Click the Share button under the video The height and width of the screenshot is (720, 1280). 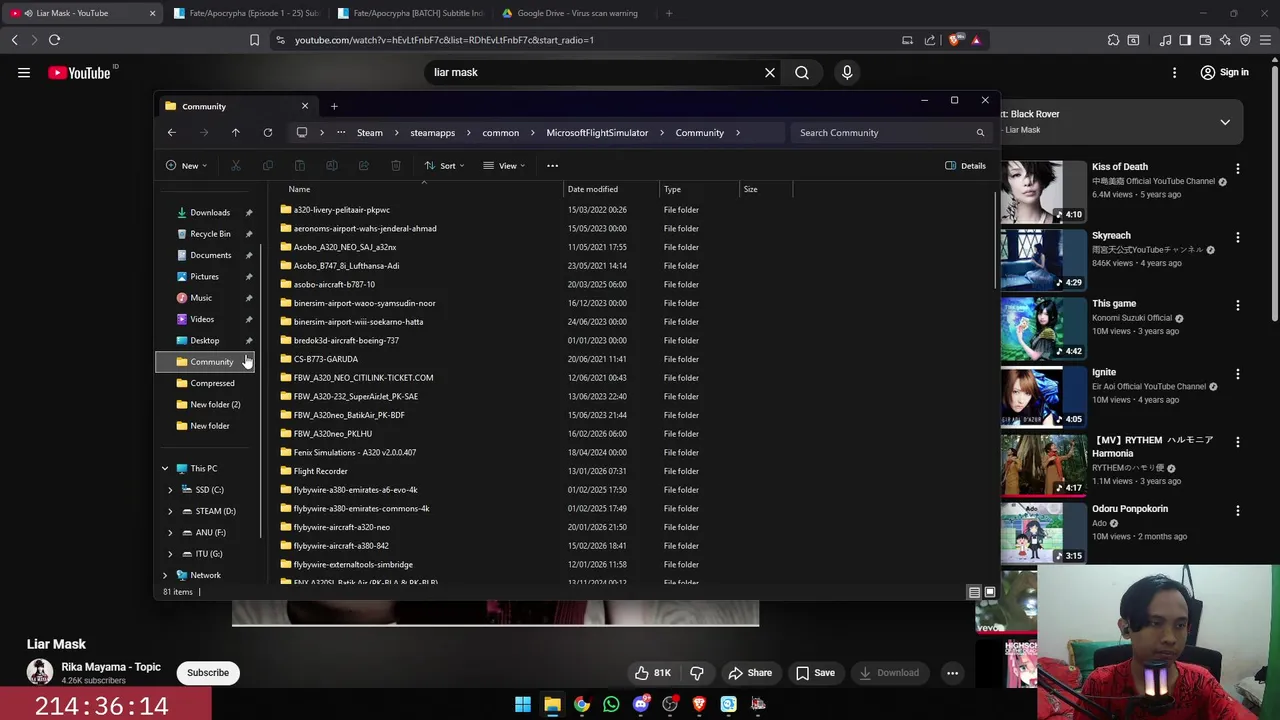[x=750, y=673]
